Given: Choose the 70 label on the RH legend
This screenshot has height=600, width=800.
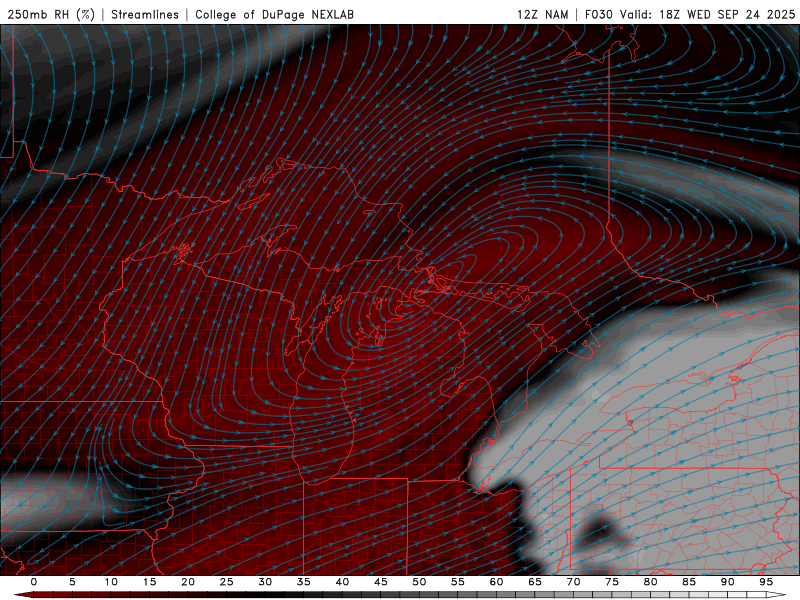Looking at the screenshot, I should [x=573, y=582].
